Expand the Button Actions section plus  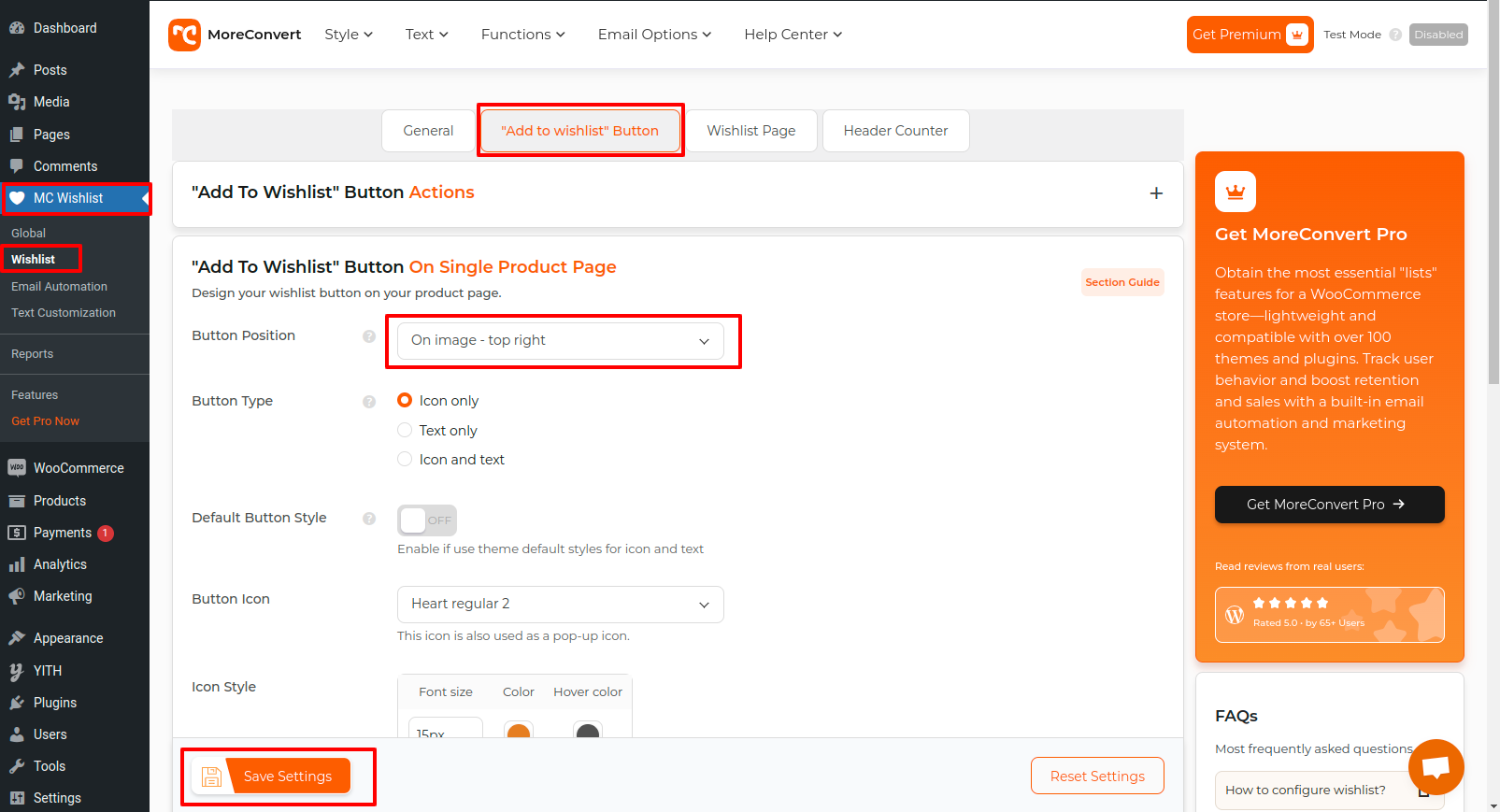[x=1156, y=193]
